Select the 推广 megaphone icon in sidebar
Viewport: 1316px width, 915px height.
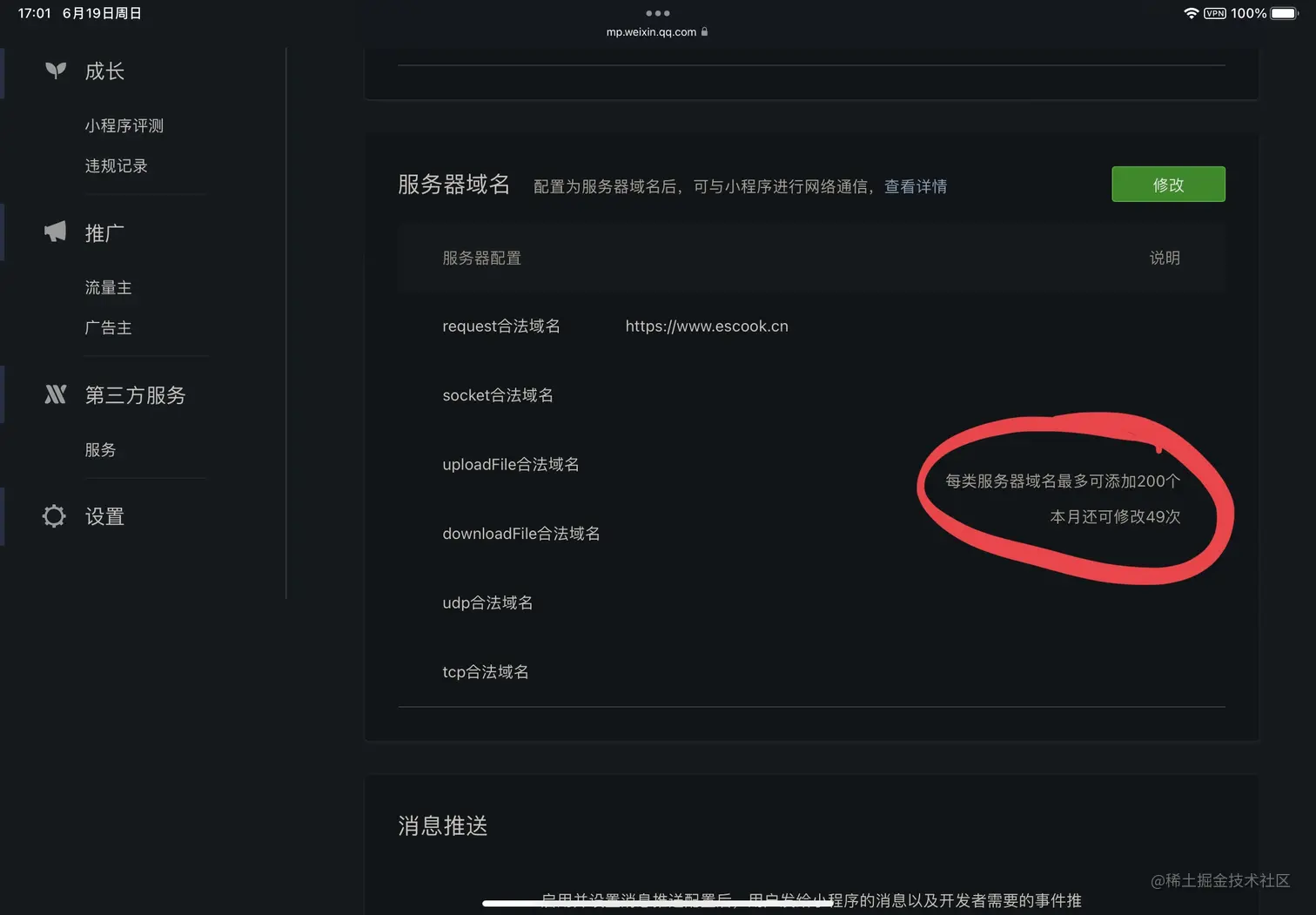(x=53, y=232)
